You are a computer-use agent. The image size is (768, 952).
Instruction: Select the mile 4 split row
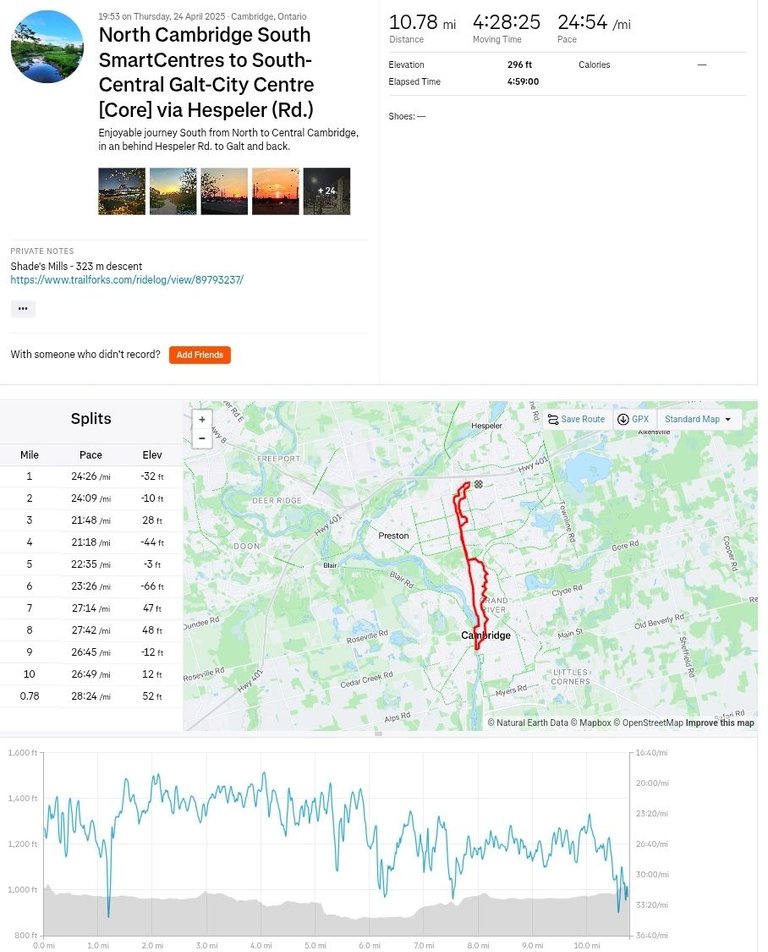click(x=91, y=542)
